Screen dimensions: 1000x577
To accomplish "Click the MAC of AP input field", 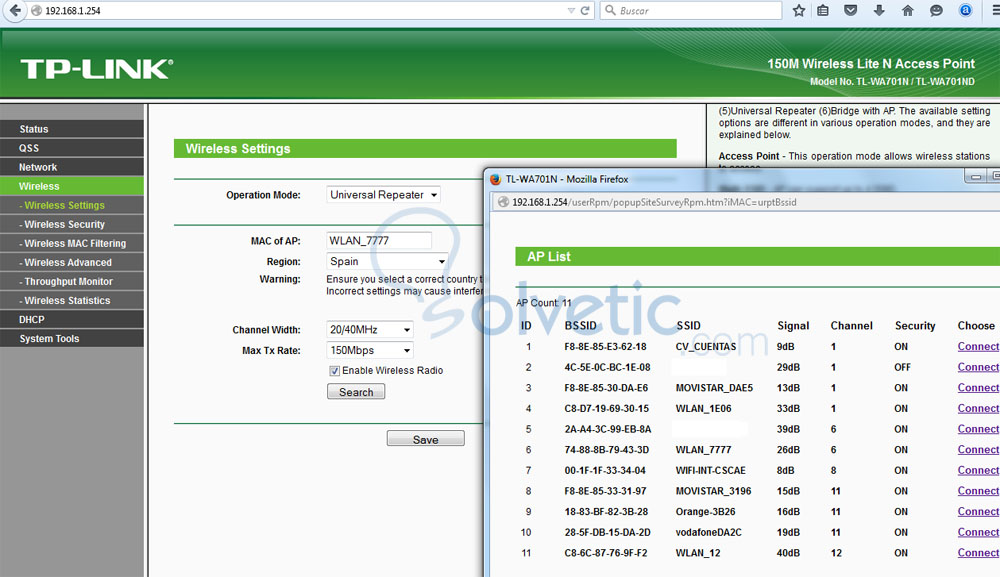I will (x=379, y=240).
